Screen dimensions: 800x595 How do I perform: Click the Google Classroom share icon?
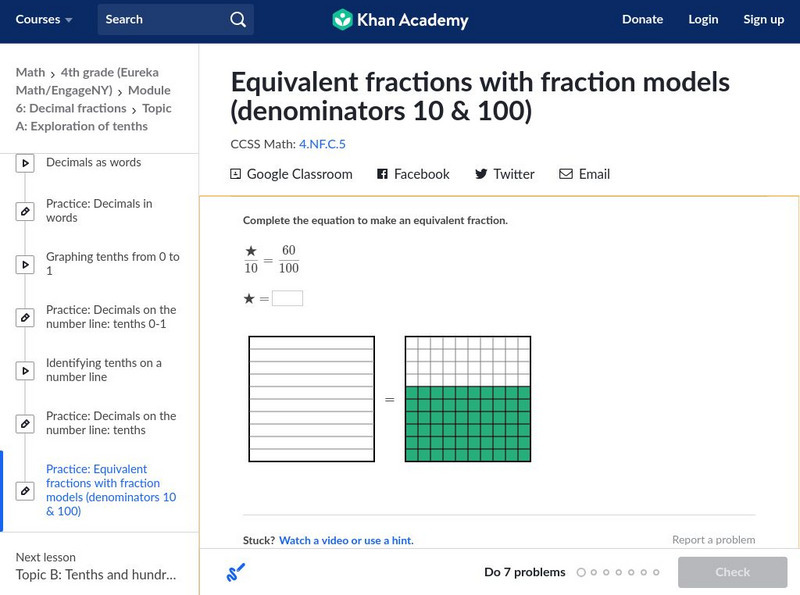coord(236,174)
